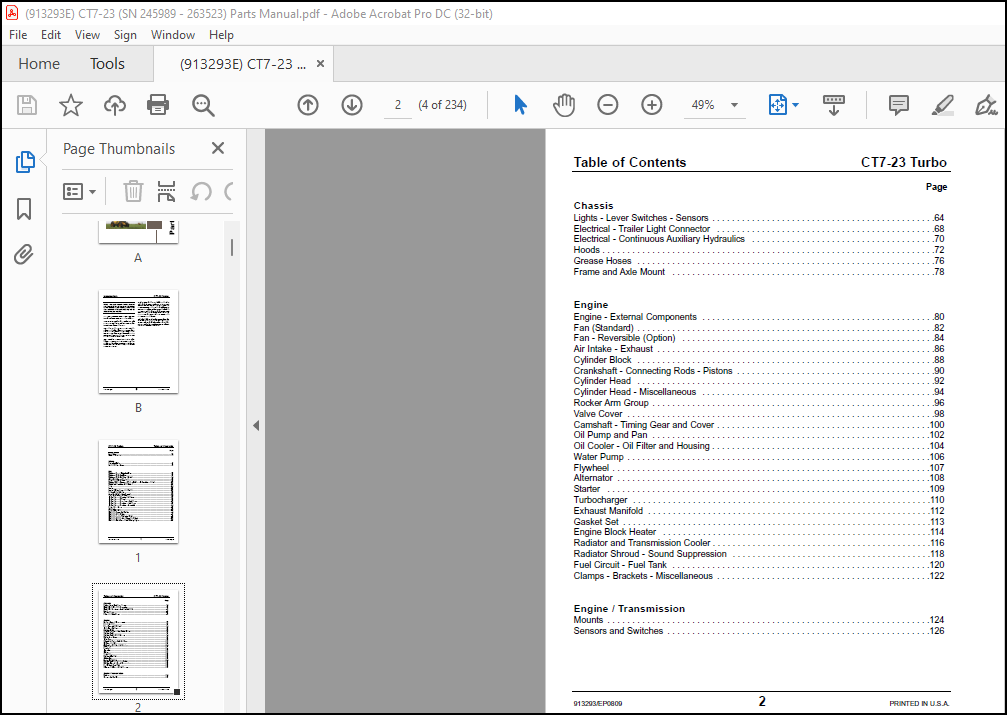The image size is (1007, 715).
Task: Click the Fit page view icon
Action: (777, 105)
